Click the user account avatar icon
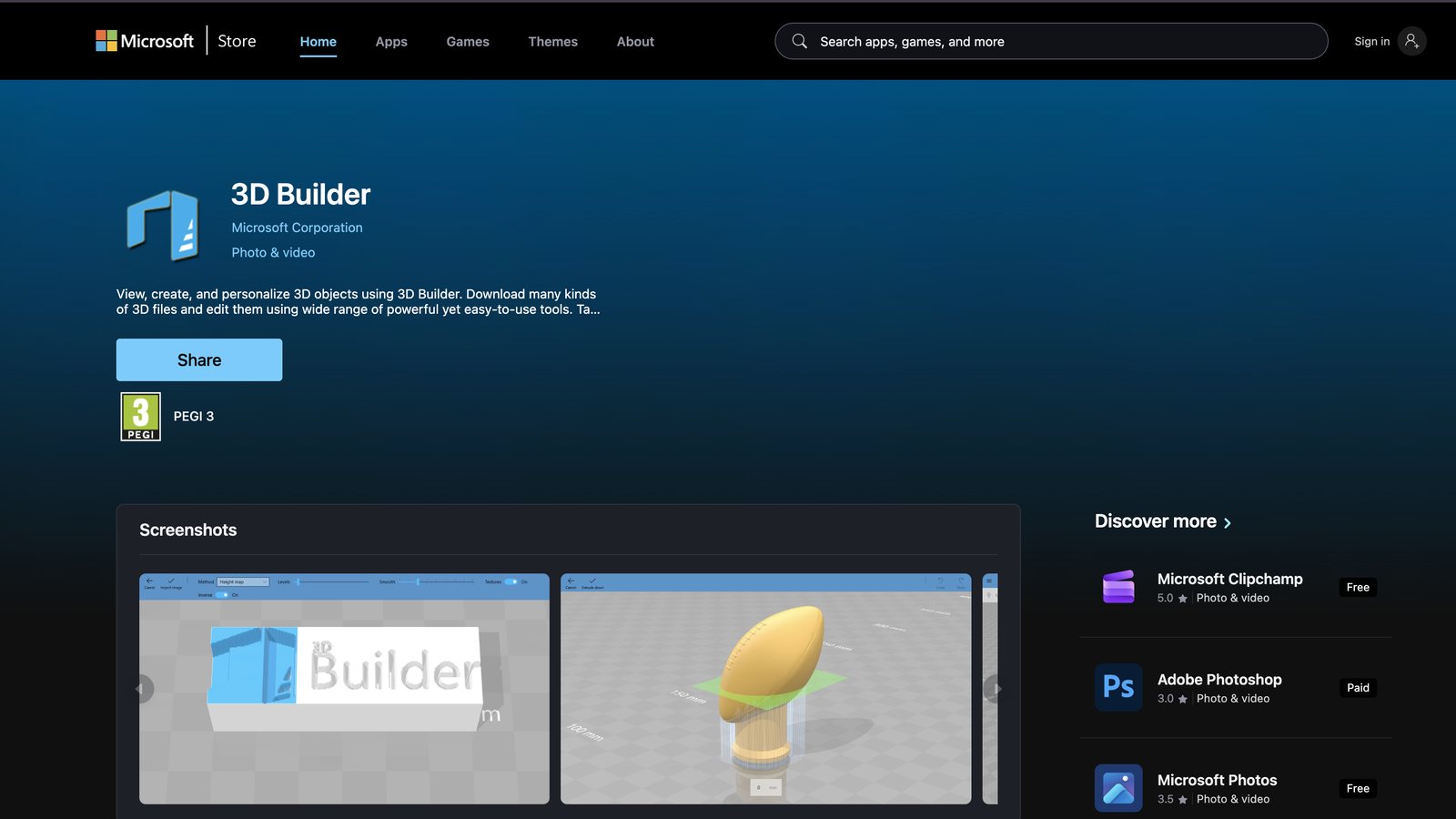The image size is (1456, 819). click(x=1411, y=41)
